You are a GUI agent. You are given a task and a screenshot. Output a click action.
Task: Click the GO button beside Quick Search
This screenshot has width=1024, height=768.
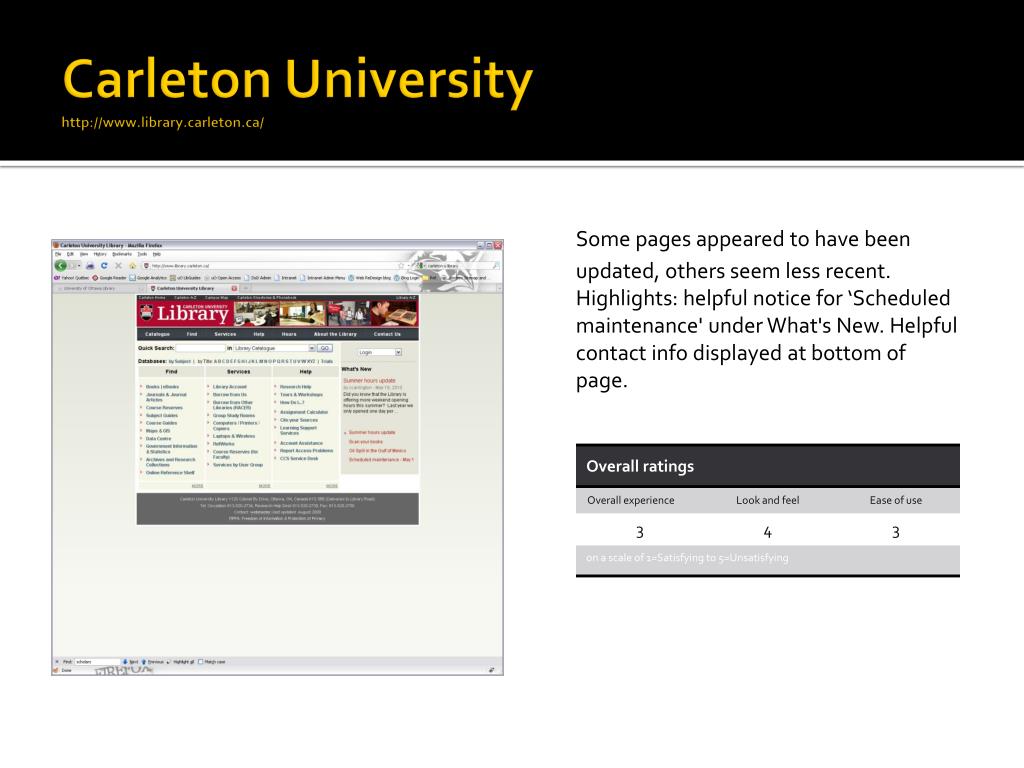325,348
